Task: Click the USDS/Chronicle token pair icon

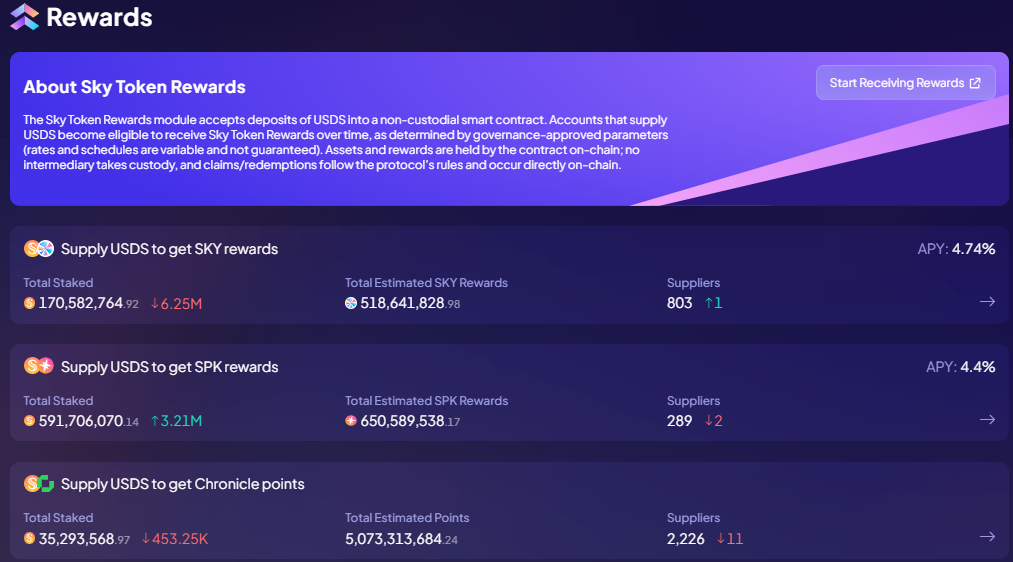Action: coord(38,484)
